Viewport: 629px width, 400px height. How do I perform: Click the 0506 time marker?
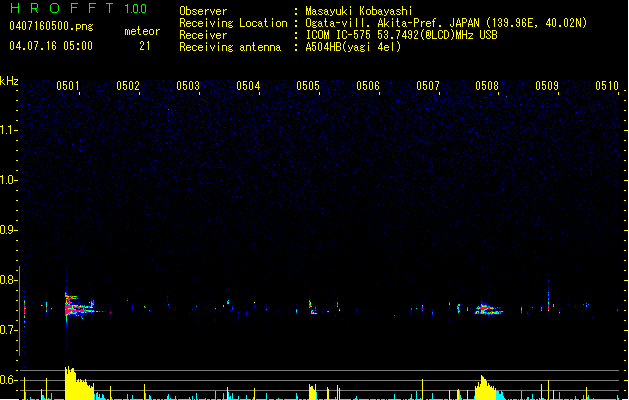pyautogui.click(x=368, y=85)
